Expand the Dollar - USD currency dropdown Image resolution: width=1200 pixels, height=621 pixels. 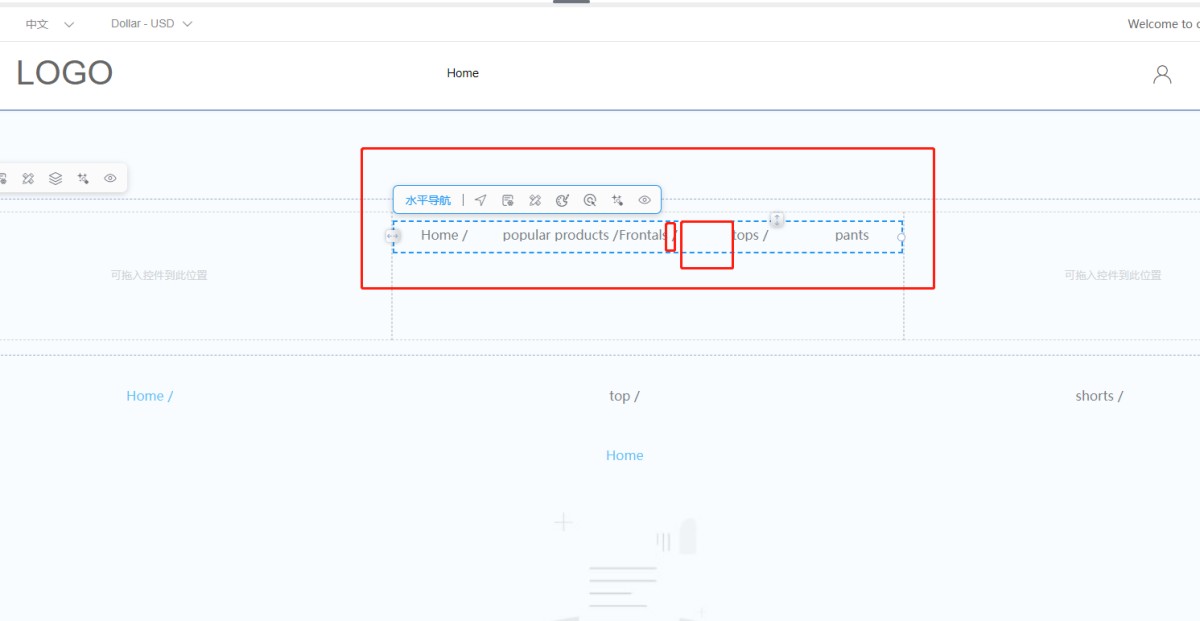[x=152, y=24]
